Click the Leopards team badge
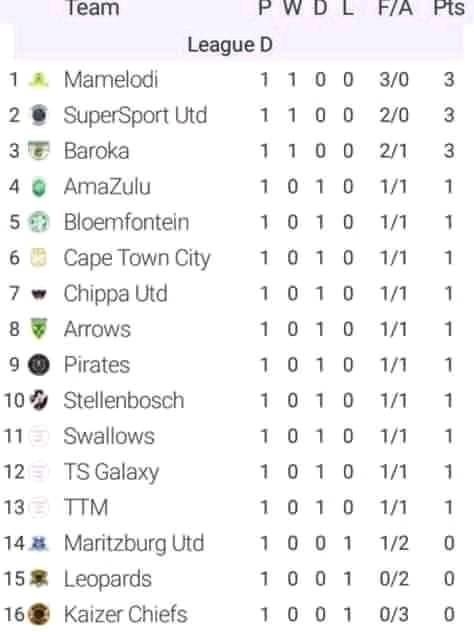Image resolution: width=474 pixels, height=632 pixels. [x=39, y=579]
